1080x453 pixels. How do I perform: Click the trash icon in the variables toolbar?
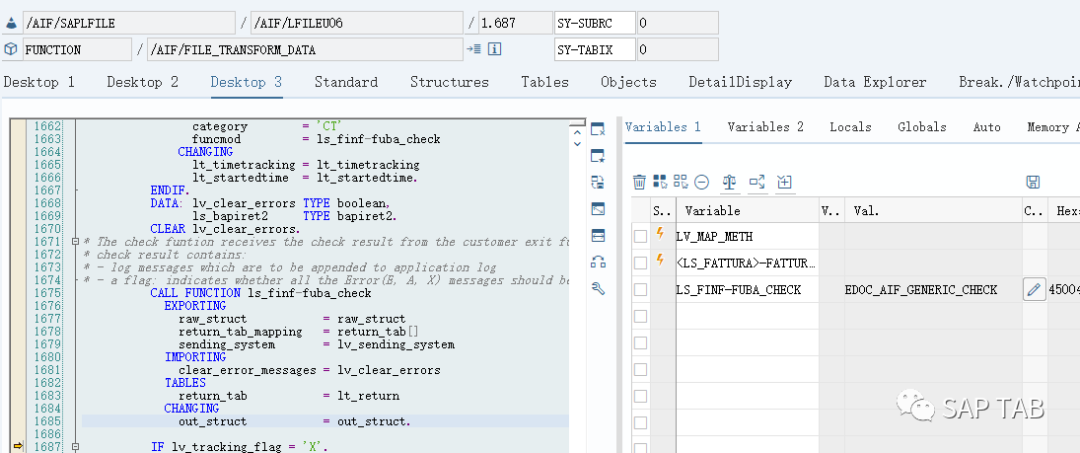639,182
